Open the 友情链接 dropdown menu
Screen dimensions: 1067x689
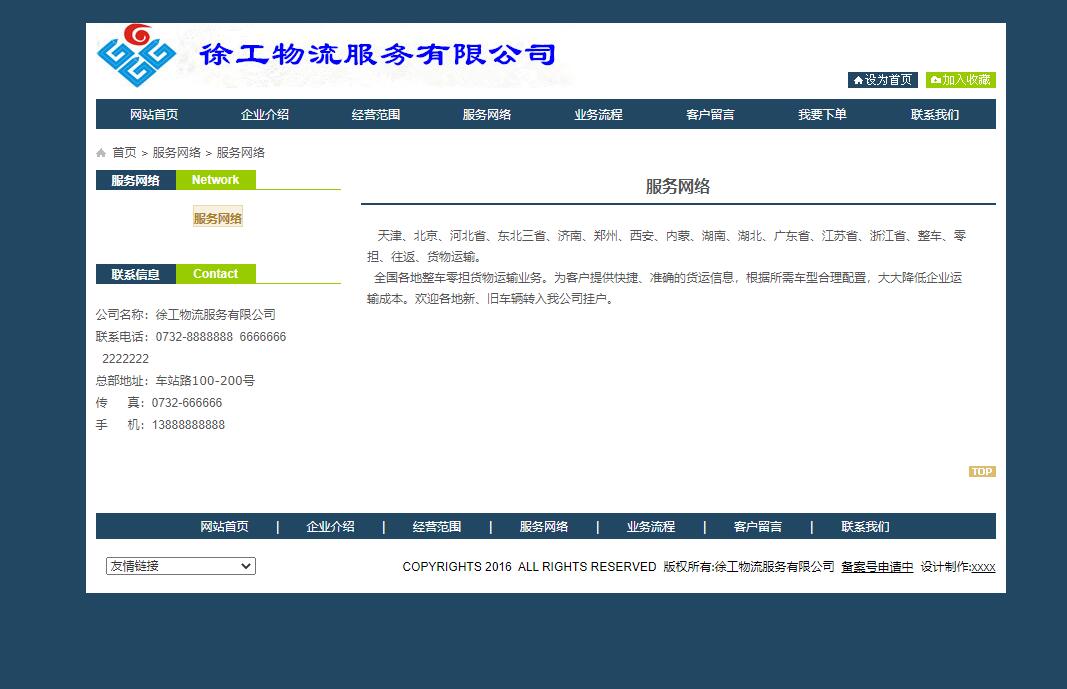pyautogui.click(x=180, y=566)
